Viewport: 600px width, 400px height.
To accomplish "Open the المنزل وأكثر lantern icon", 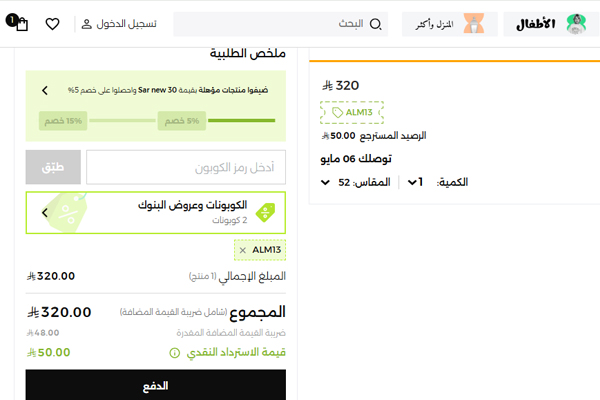I will (x=474, y=24).
